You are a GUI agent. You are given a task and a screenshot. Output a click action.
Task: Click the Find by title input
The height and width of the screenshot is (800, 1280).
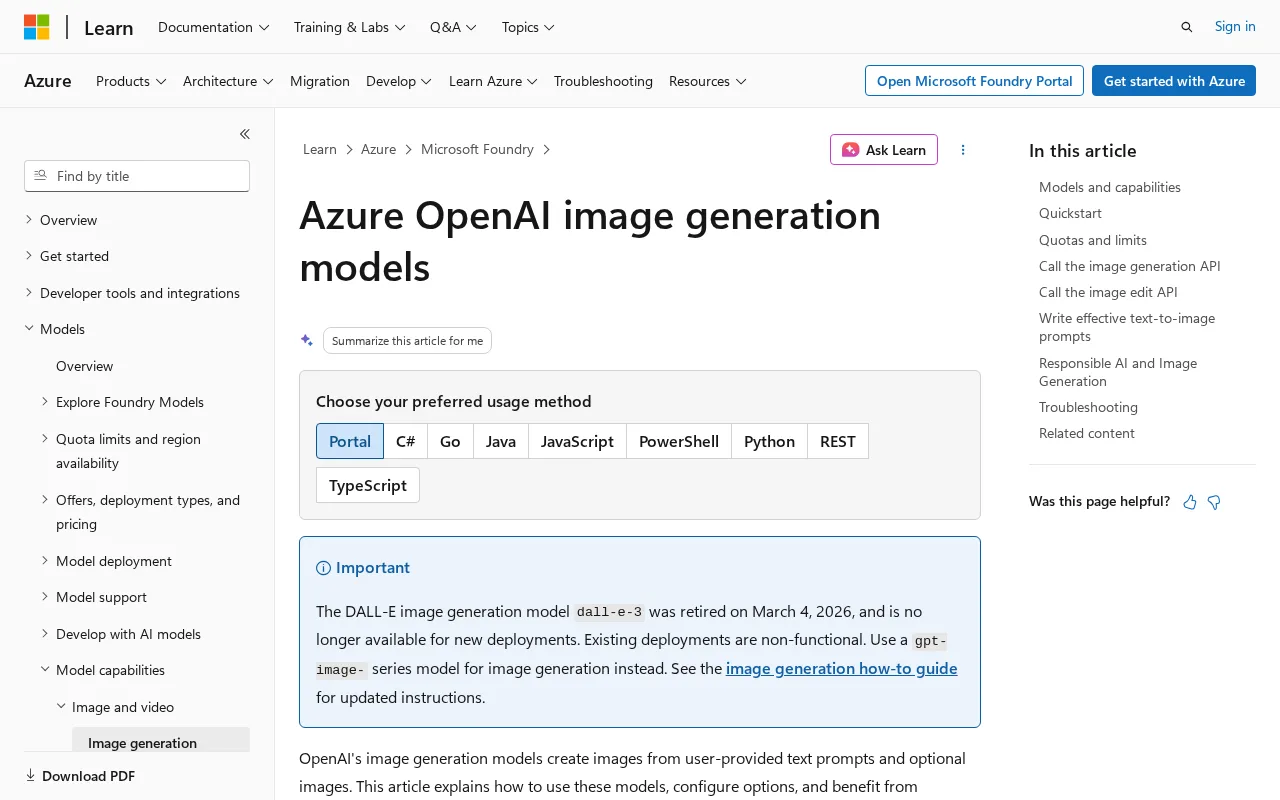point(137,176)
